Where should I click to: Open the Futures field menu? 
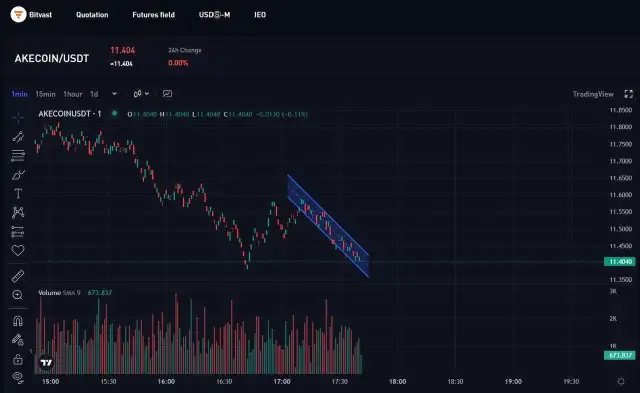[153, 15]
